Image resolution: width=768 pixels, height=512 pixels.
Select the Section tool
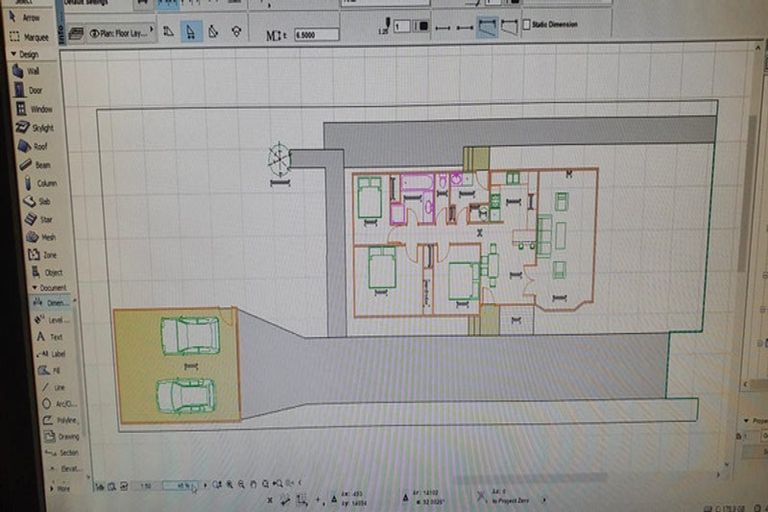[67, 453]
